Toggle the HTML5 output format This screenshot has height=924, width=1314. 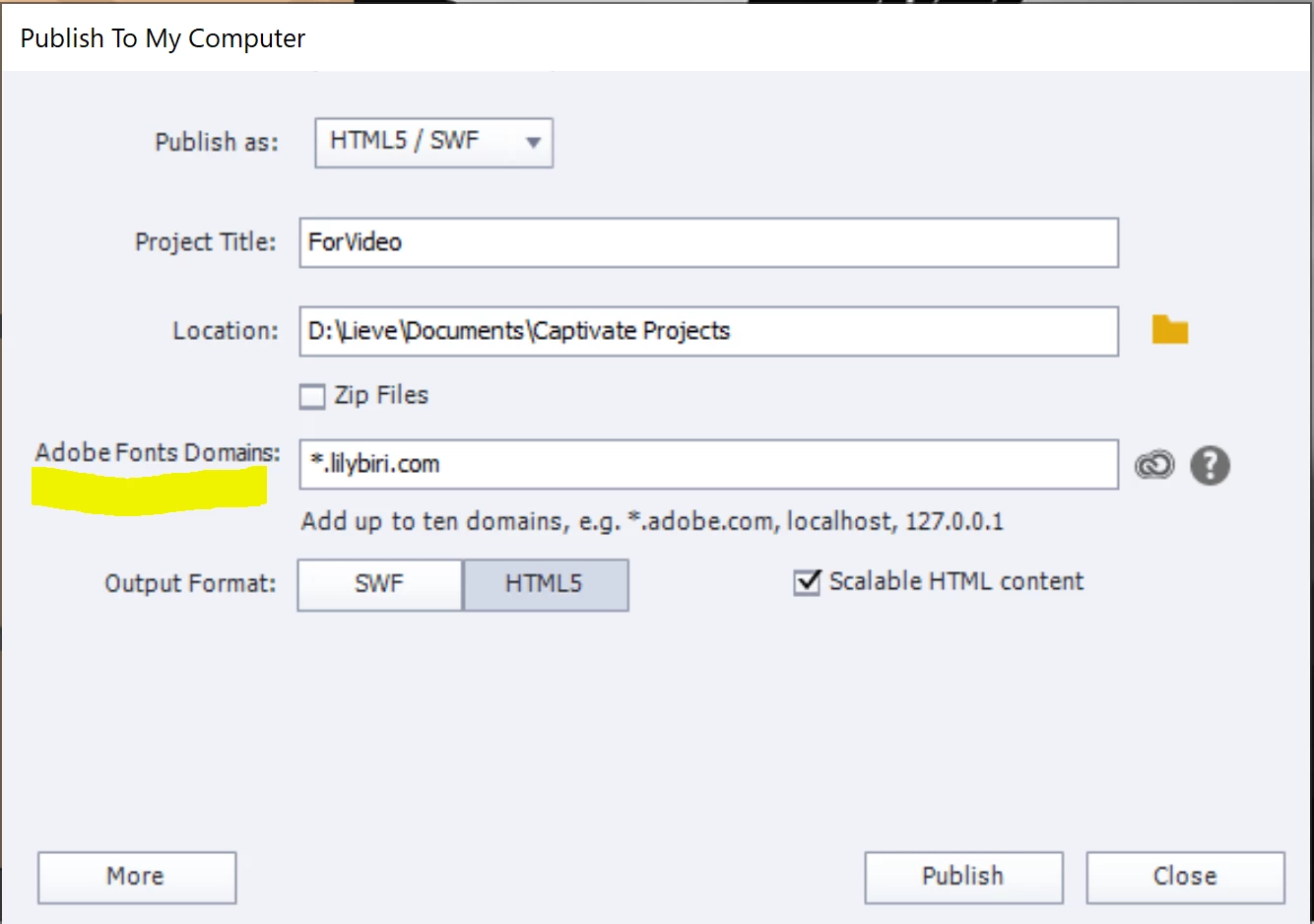pyautogui.click(x=545, y=584)
